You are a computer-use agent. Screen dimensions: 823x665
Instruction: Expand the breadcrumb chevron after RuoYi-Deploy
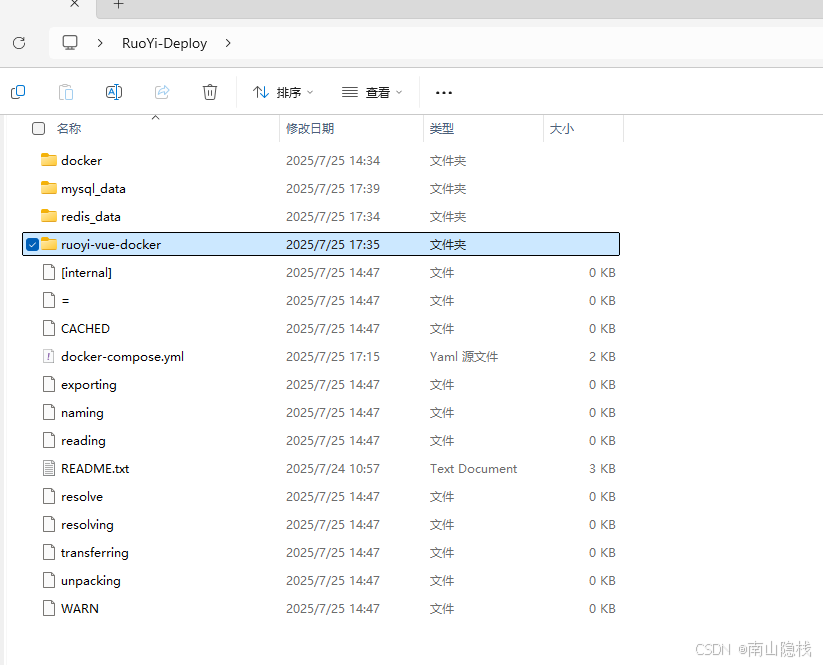228,43
